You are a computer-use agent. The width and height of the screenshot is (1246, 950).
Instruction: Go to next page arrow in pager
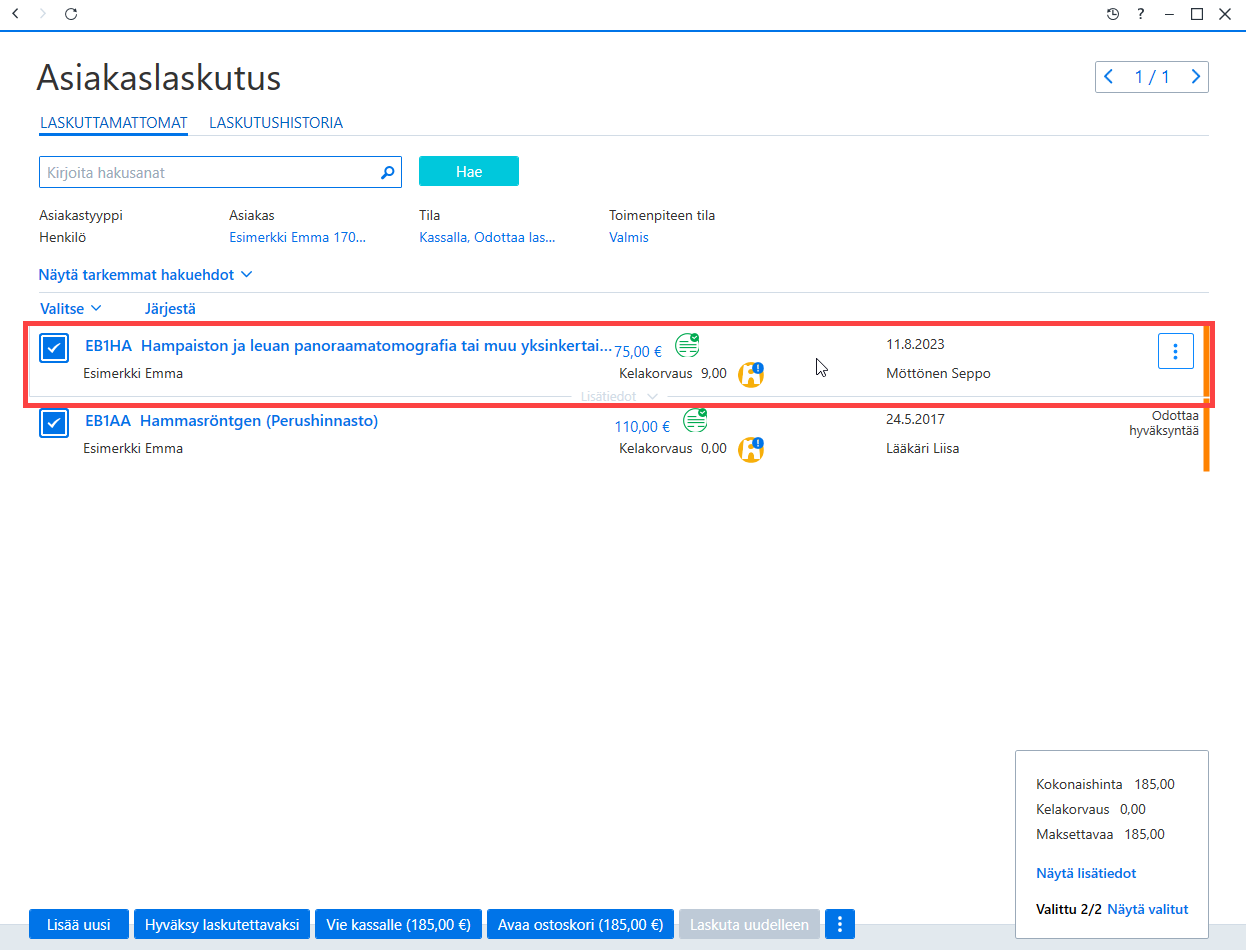1195,77
